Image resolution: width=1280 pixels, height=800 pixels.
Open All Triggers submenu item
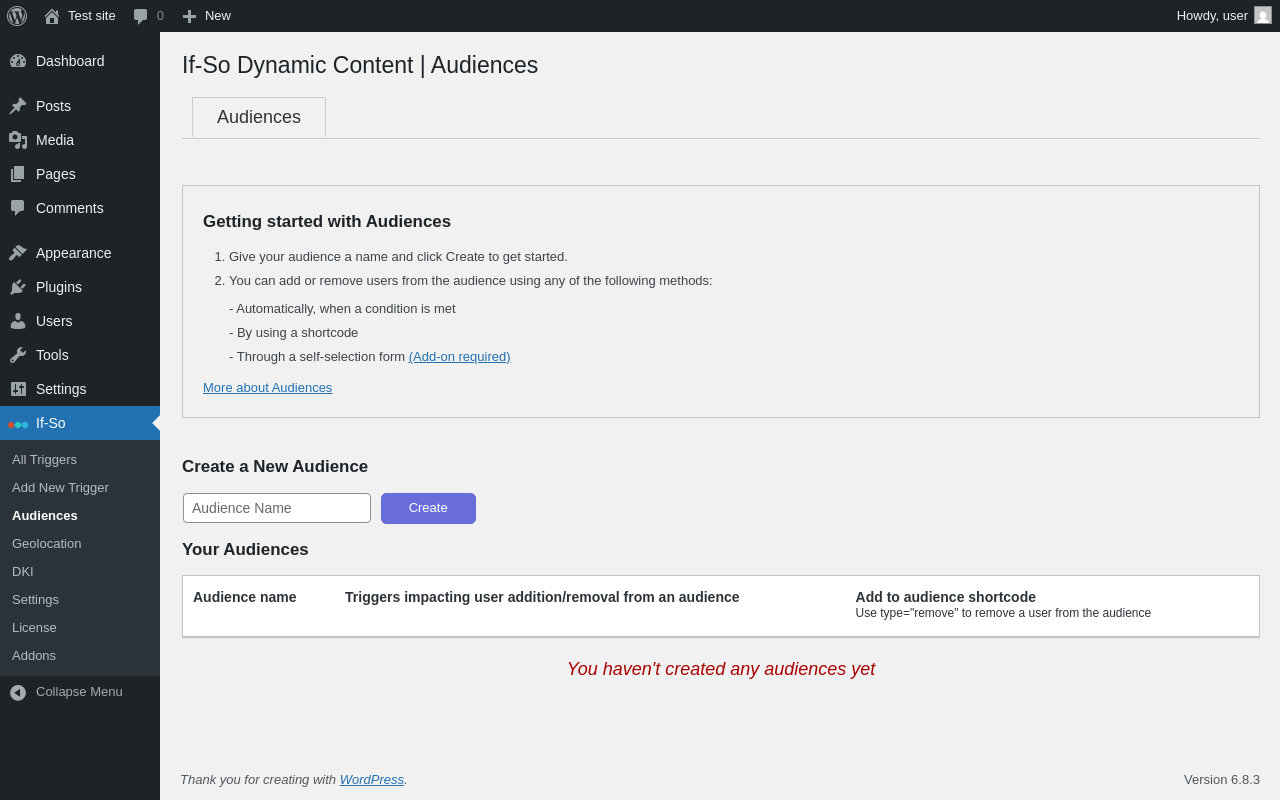[44, 460]
